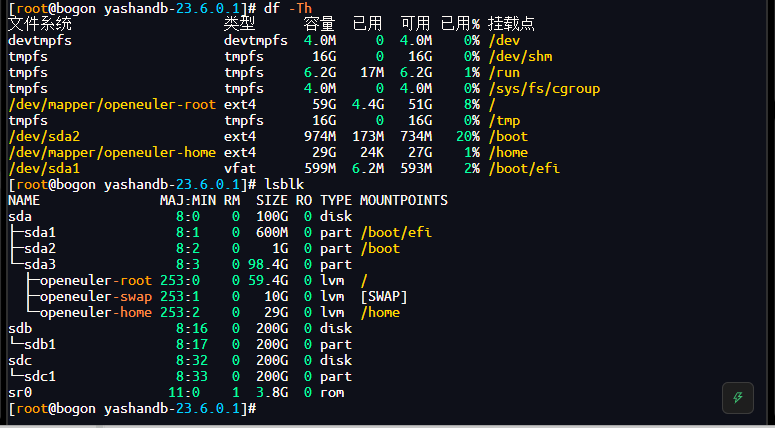Screen dimensions: 775x428
Task: Click the 'sdb' disk name
Action: [x=20, y=328]
